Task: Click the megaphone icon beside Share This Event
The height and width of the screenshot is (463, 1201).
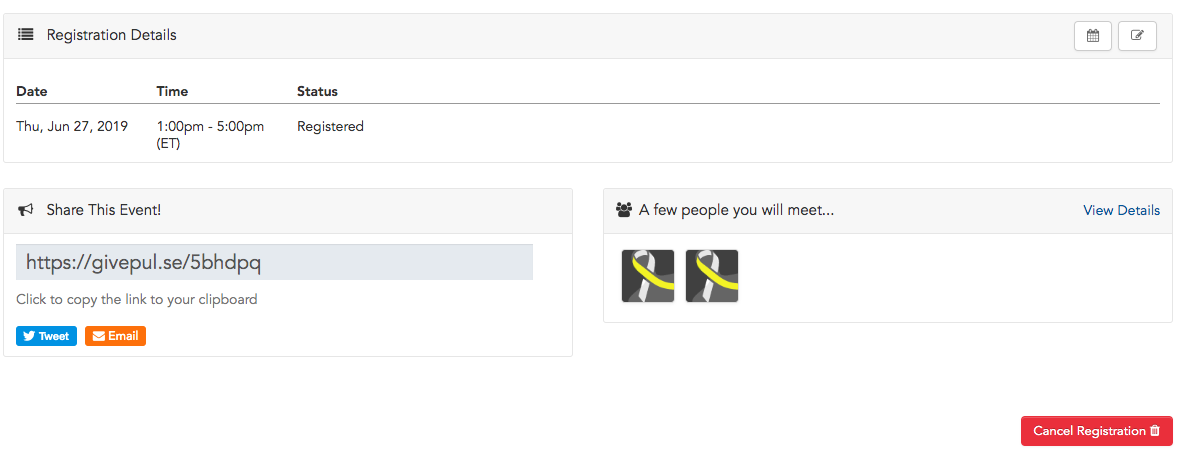Action: coord(26,210)
